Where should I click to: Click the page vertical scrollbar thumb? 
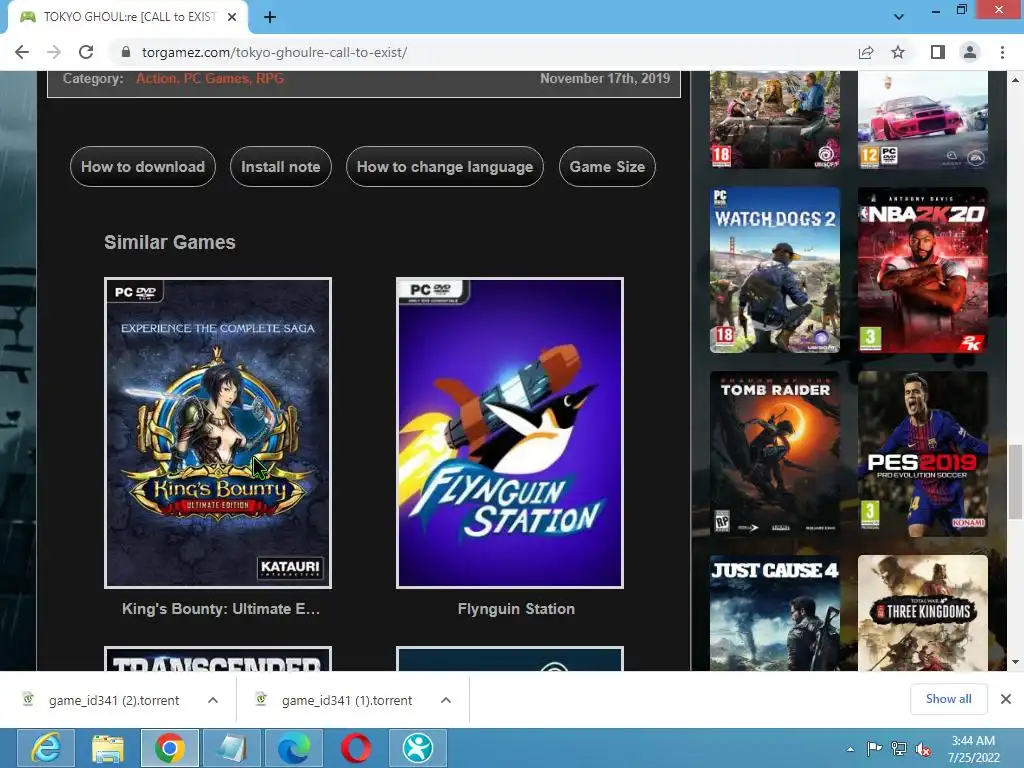(1015, 481)
